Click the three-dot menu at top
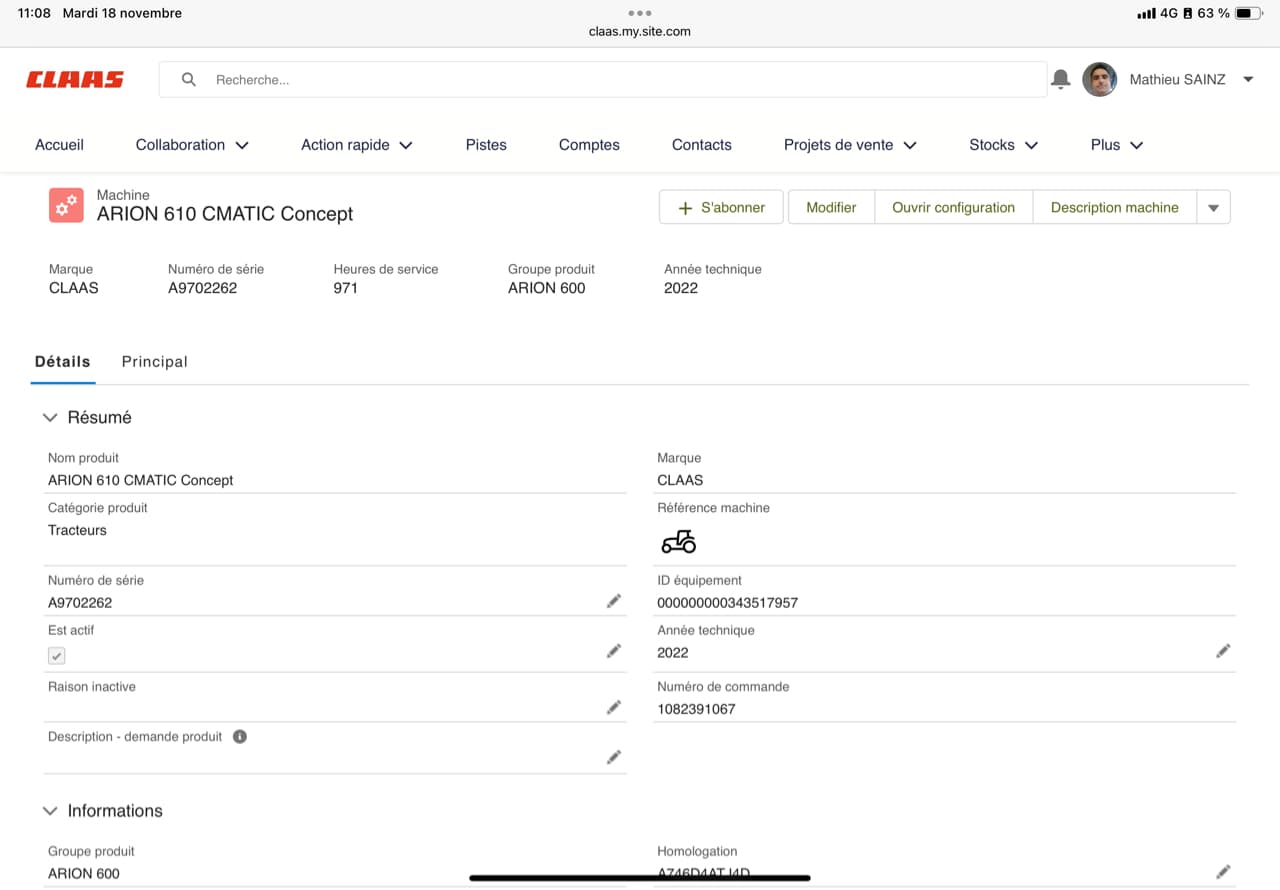Image resolution: width=1280 pixels, height=890 pixels. [640, 13]
